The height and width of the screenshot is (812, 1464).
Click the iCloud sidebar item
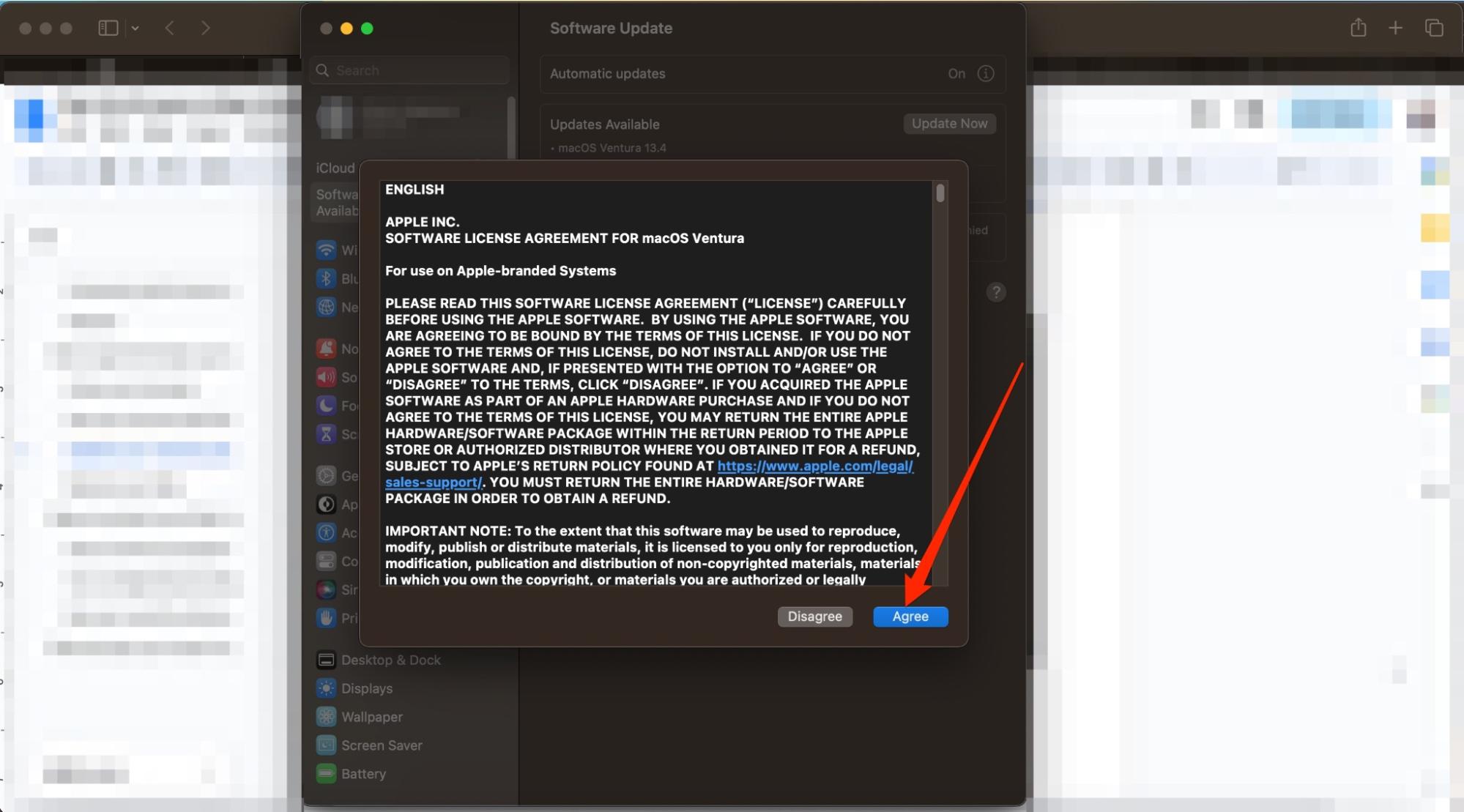pyautogui.click(x=335, y=168)
